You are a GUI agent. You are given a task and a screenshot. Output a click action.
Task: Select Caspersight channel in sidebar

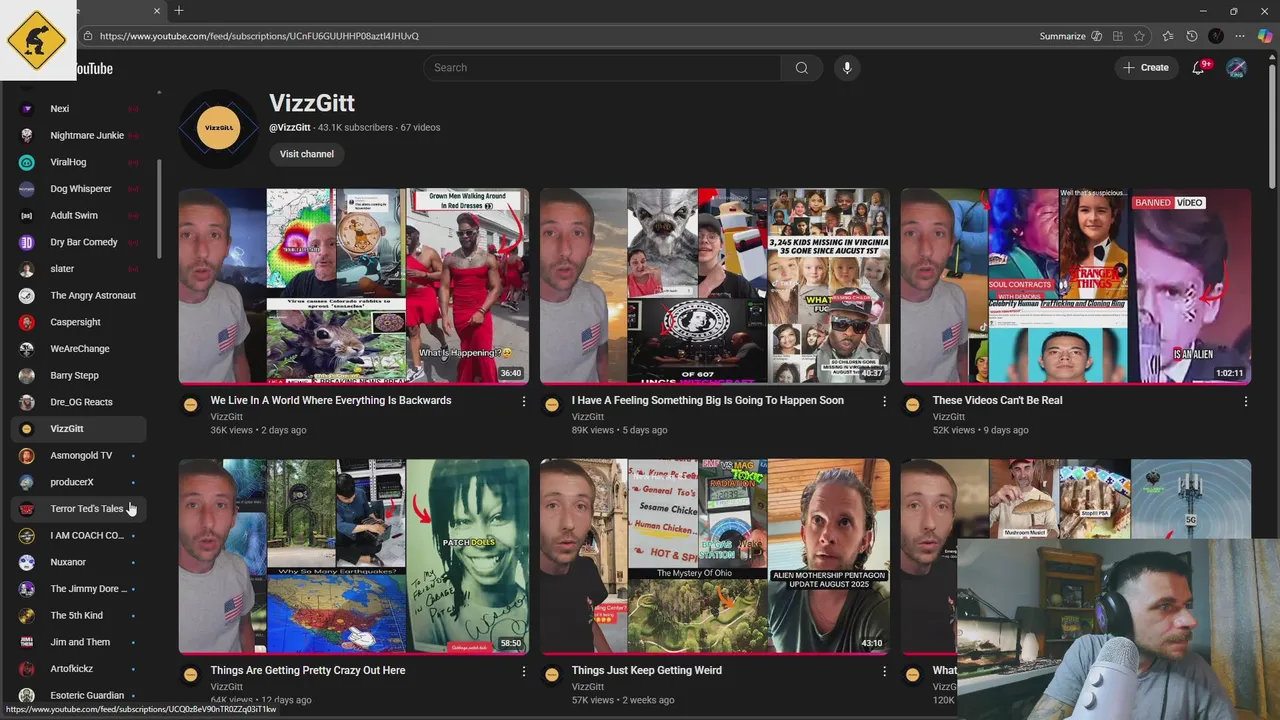point(78,322)
